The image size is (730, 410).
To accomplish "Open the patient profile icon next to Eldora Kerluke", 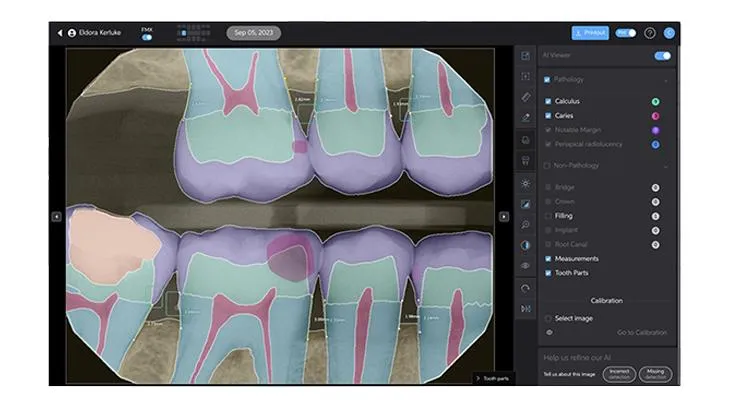I will [72, 33].
